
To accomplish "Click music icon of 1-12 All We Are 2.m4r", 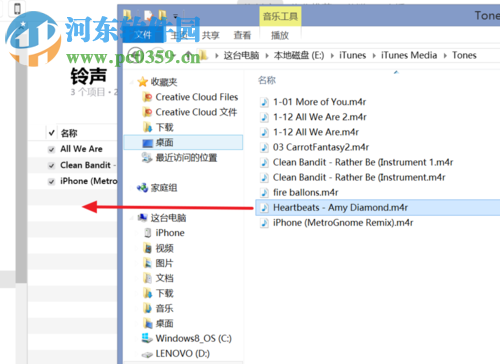I will click(x=264, y=117).
